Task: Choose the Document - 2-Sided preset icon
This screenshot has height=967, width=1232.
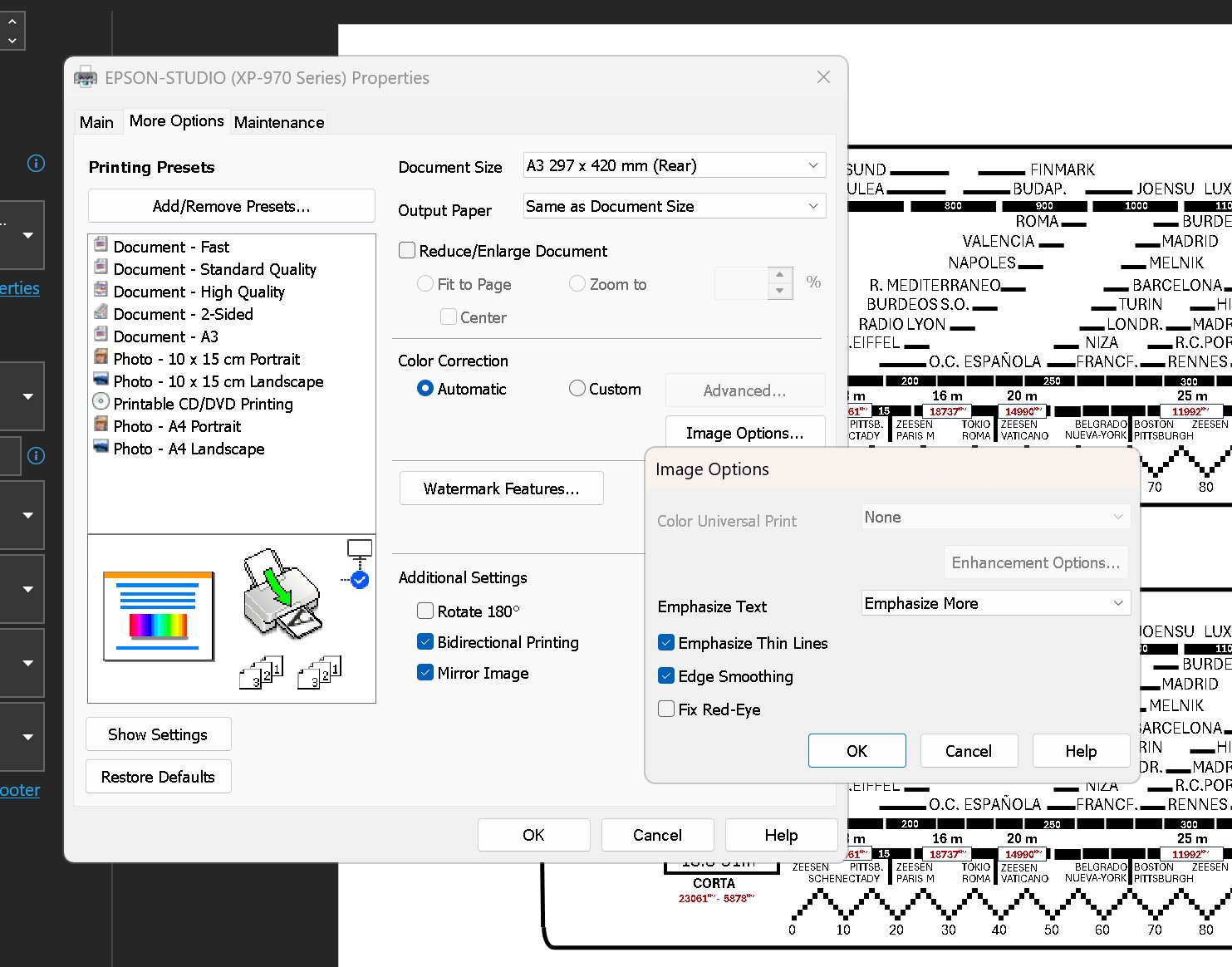Action: (x=101, y=312)
